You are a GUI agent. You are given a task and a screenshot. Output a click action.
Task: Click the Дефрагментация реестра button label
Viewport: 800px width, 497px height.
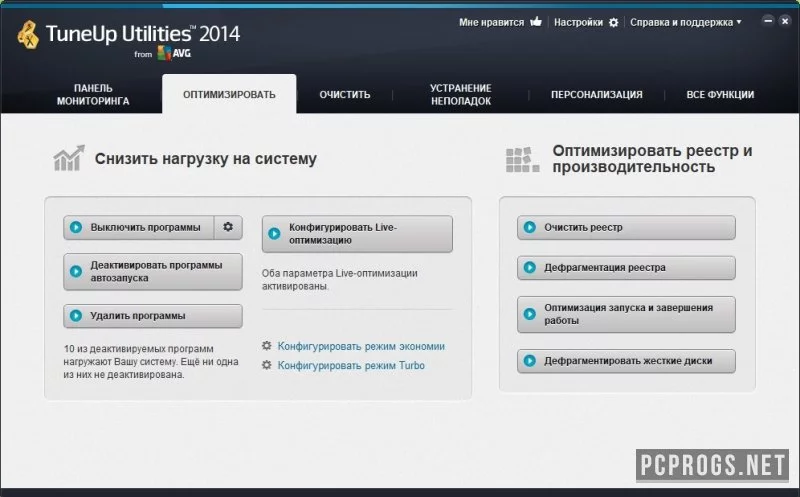coord(605,267)
